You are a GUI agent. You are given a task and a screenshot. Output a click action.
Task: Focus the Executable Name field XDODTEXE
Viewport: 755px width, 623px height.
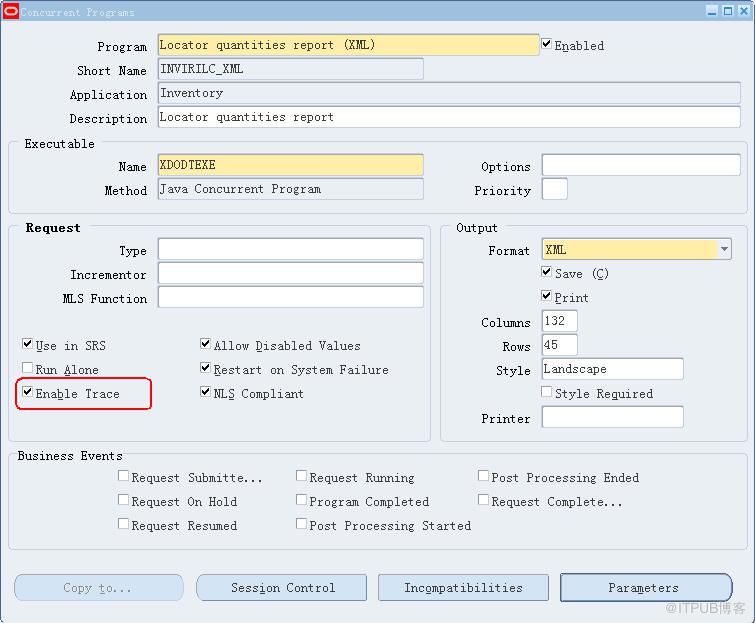click(290, 165)
